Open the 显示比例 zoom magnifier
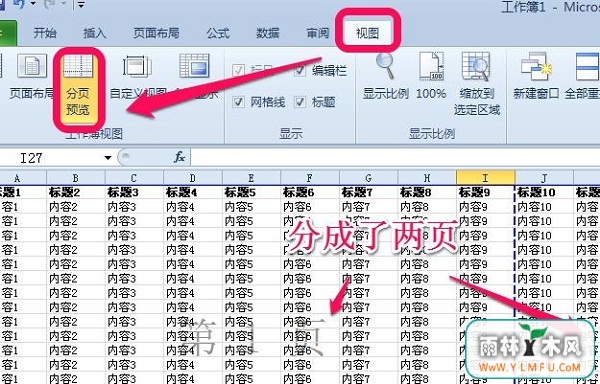This screenshot has height=384, width=600. click(x=386, y=76)
